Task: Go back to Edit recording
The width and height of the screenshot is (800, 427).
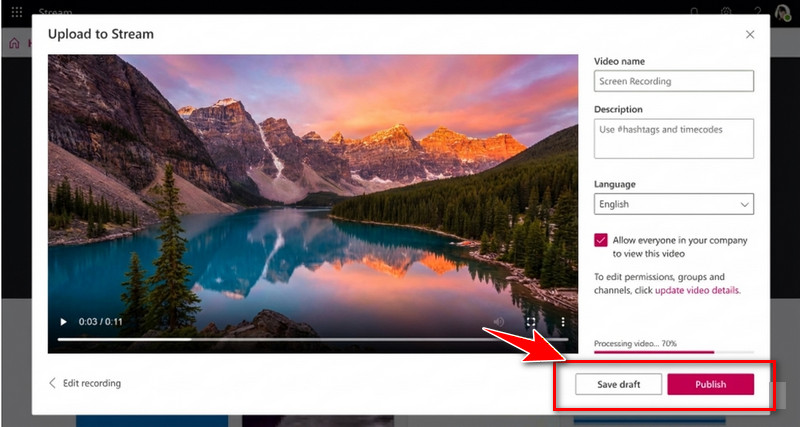Action: [85, 383]
